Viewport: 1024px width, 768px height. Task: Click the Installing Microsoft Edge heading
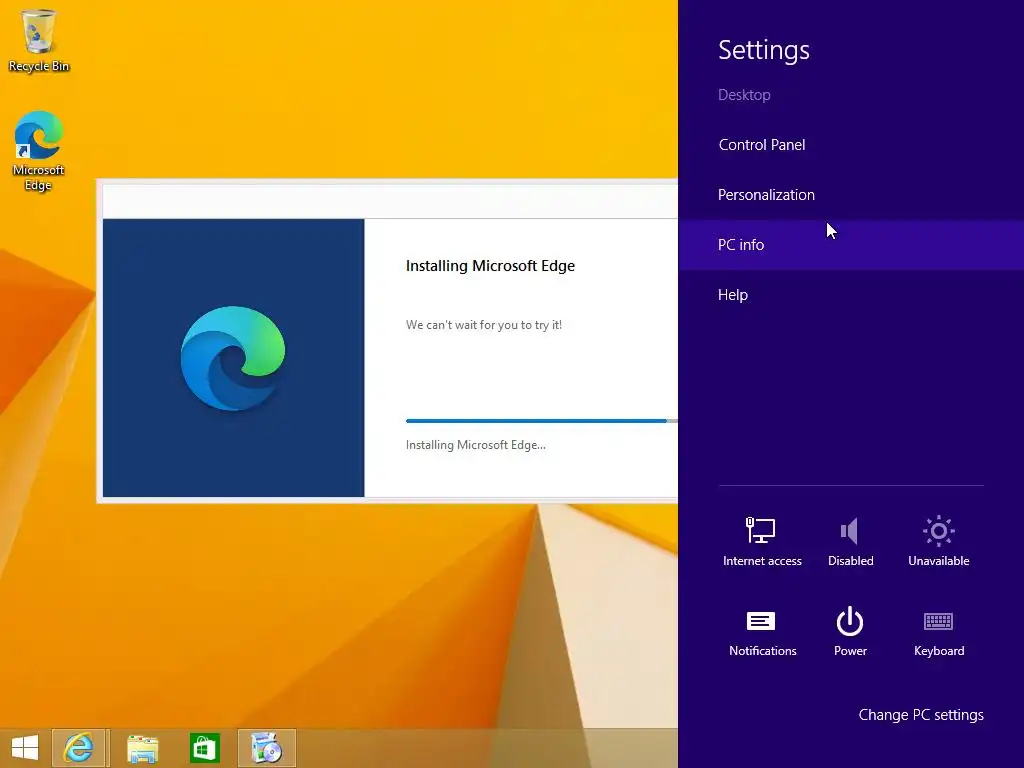point(490,266)
